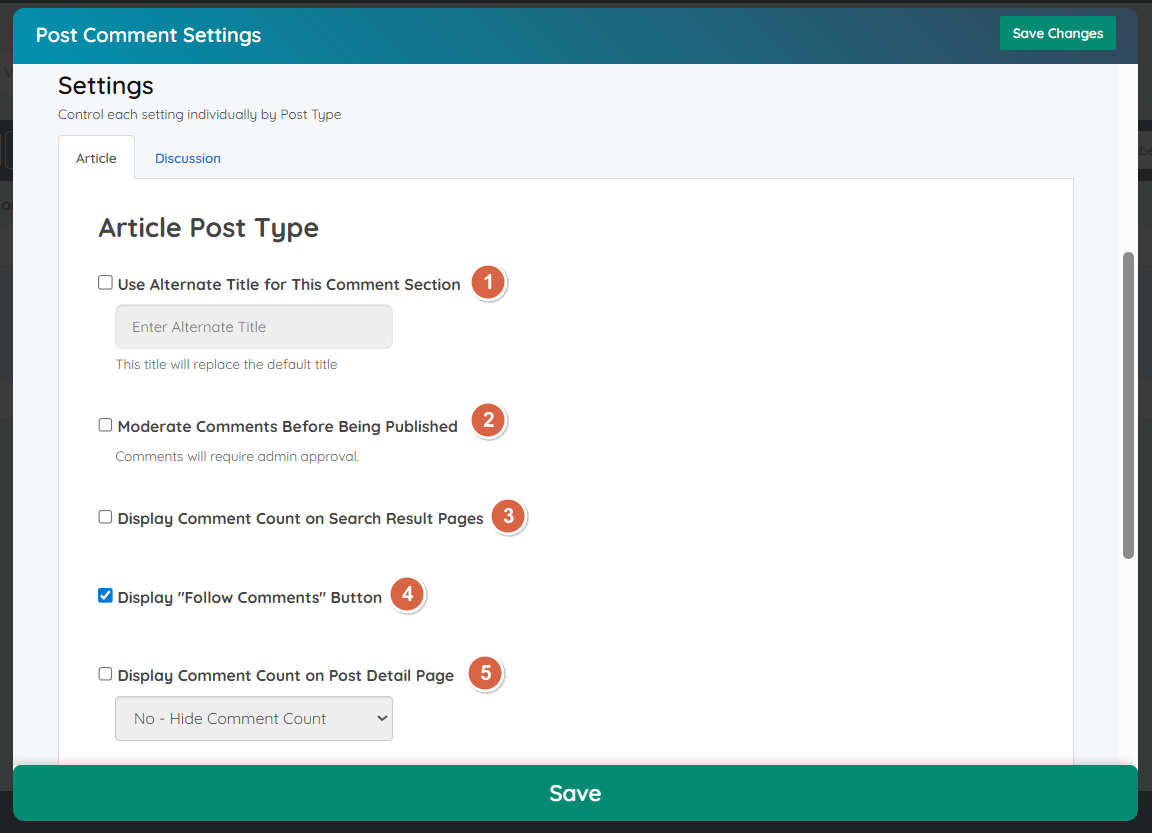1152x833 pixels.
Task: Open the Discussion tab
Action: coord(187,158)
